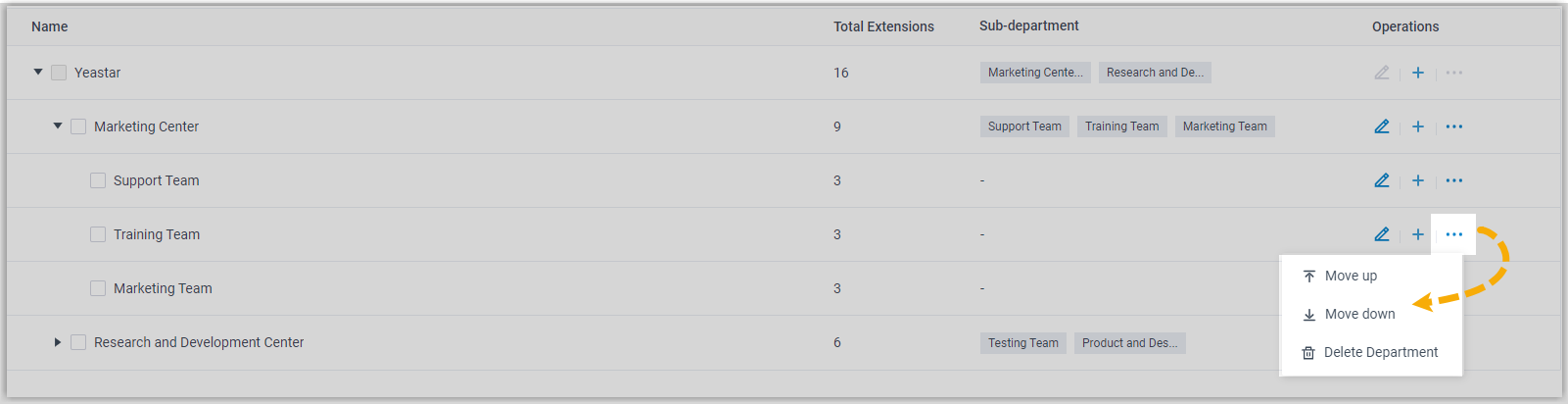Tick the Yeastar checkbox
The width and height of the screenshot is (1568, 404).
click(59, 73)
